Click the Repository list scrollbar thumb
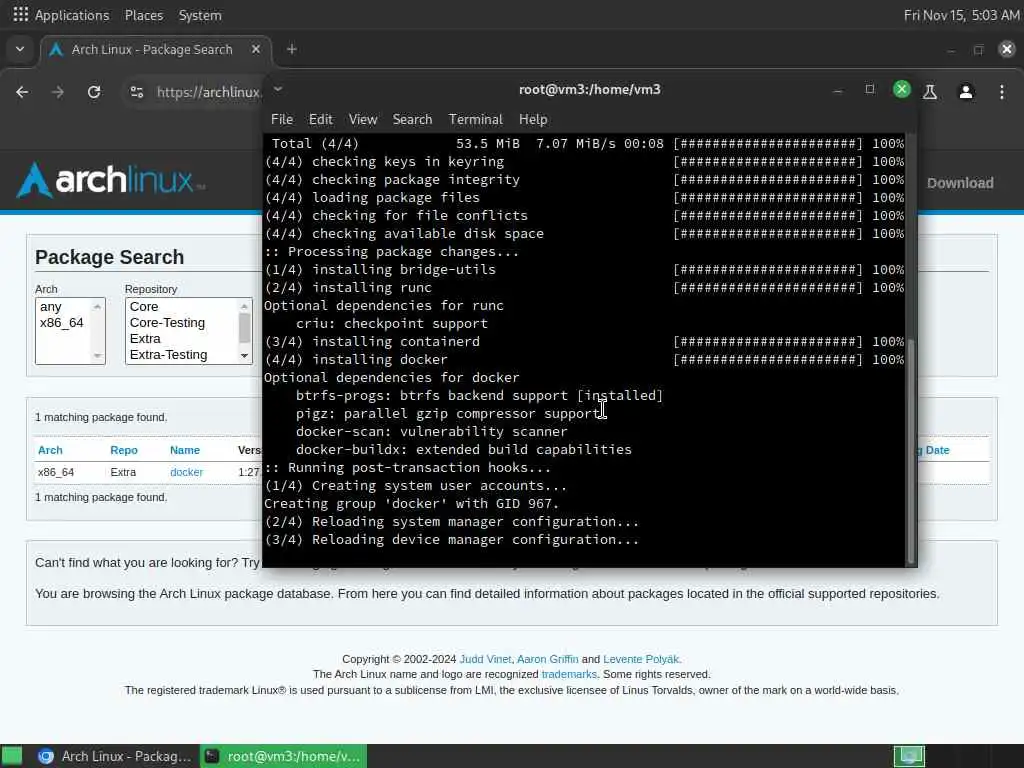 [x=244, y=328]
